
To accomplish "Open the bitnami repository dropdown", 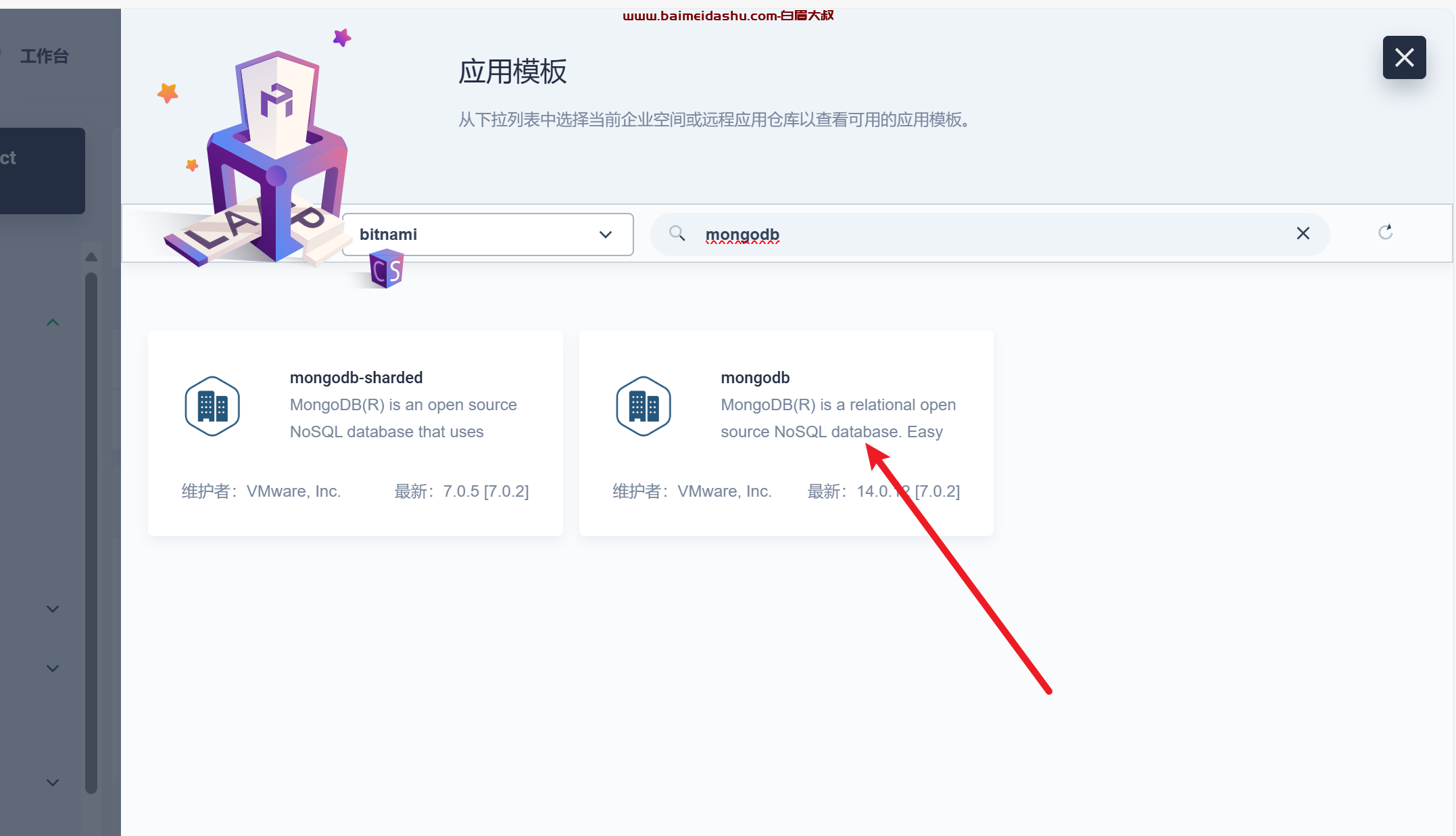I will click(x=487, y=235).
